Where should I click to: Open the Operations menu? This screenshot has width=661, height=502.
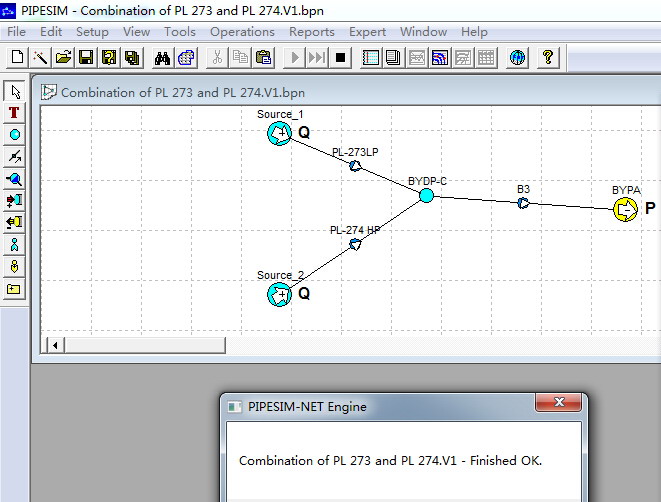(242, 32)
